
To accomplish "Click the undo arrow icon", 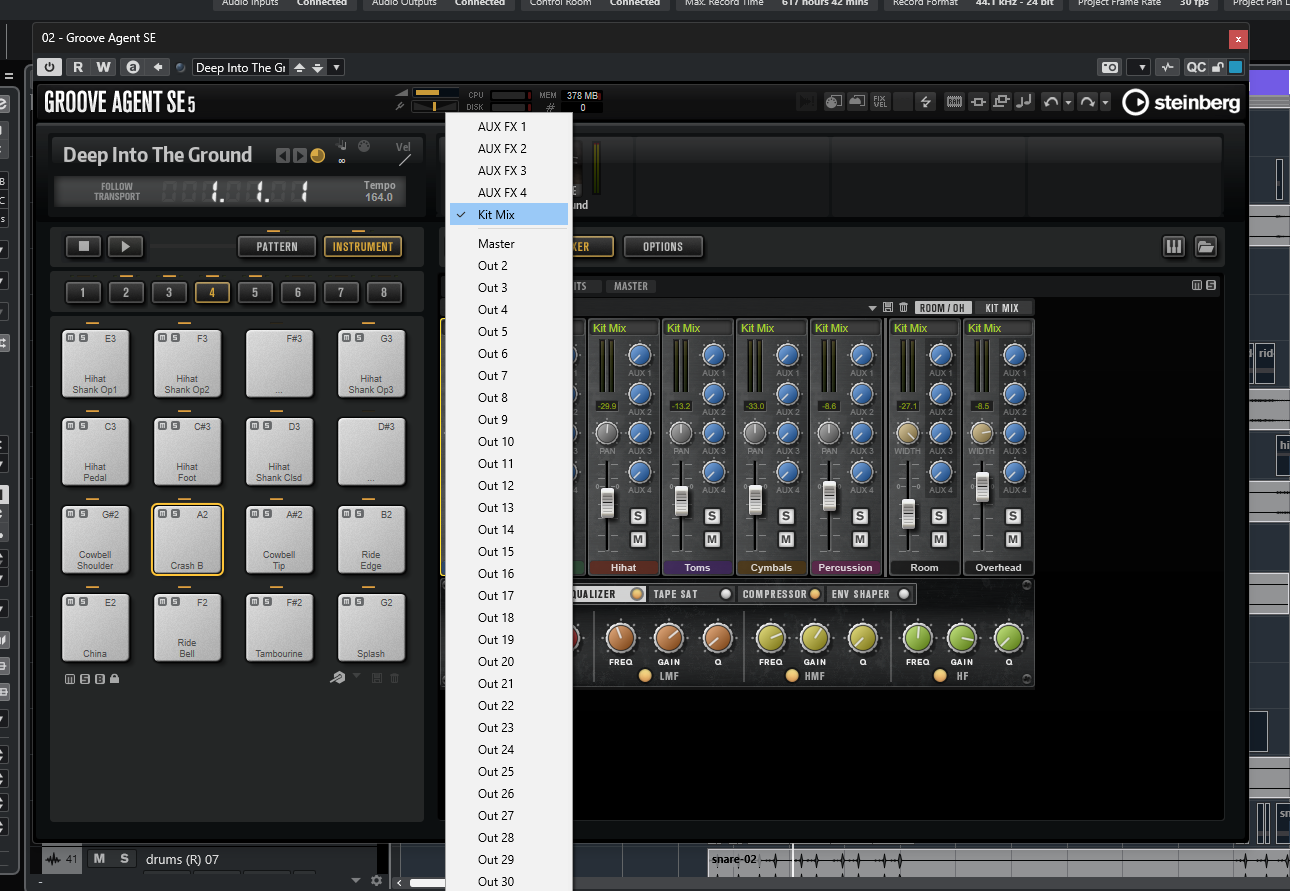I will click(1050, 101).
